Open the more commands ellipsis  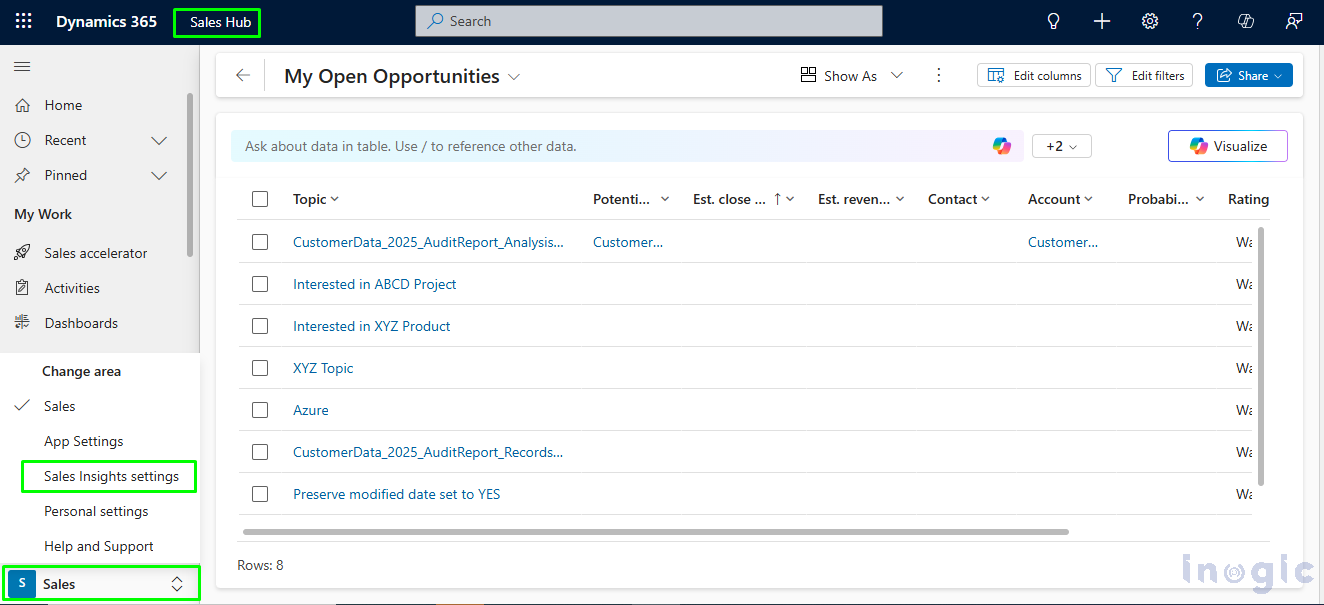click(x=938, y=76)
